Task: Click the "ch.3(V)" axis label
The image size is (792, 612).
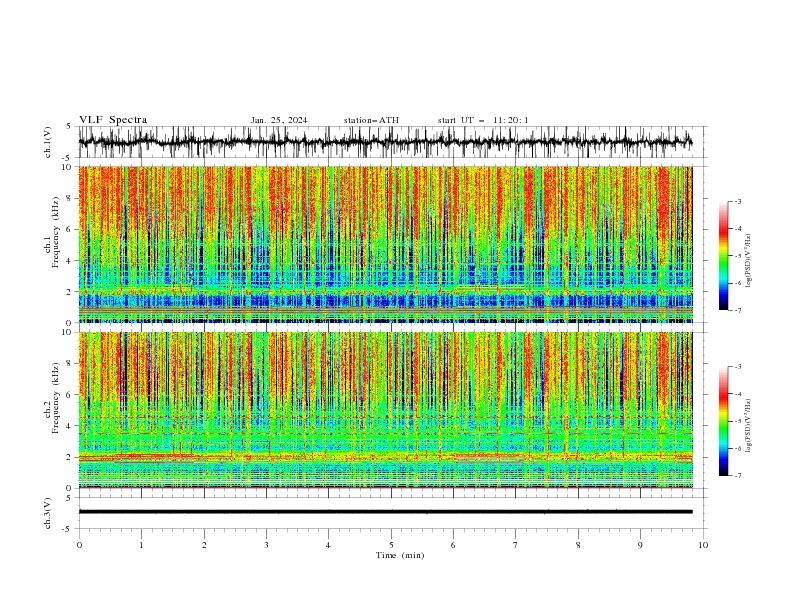Action: 48,513
